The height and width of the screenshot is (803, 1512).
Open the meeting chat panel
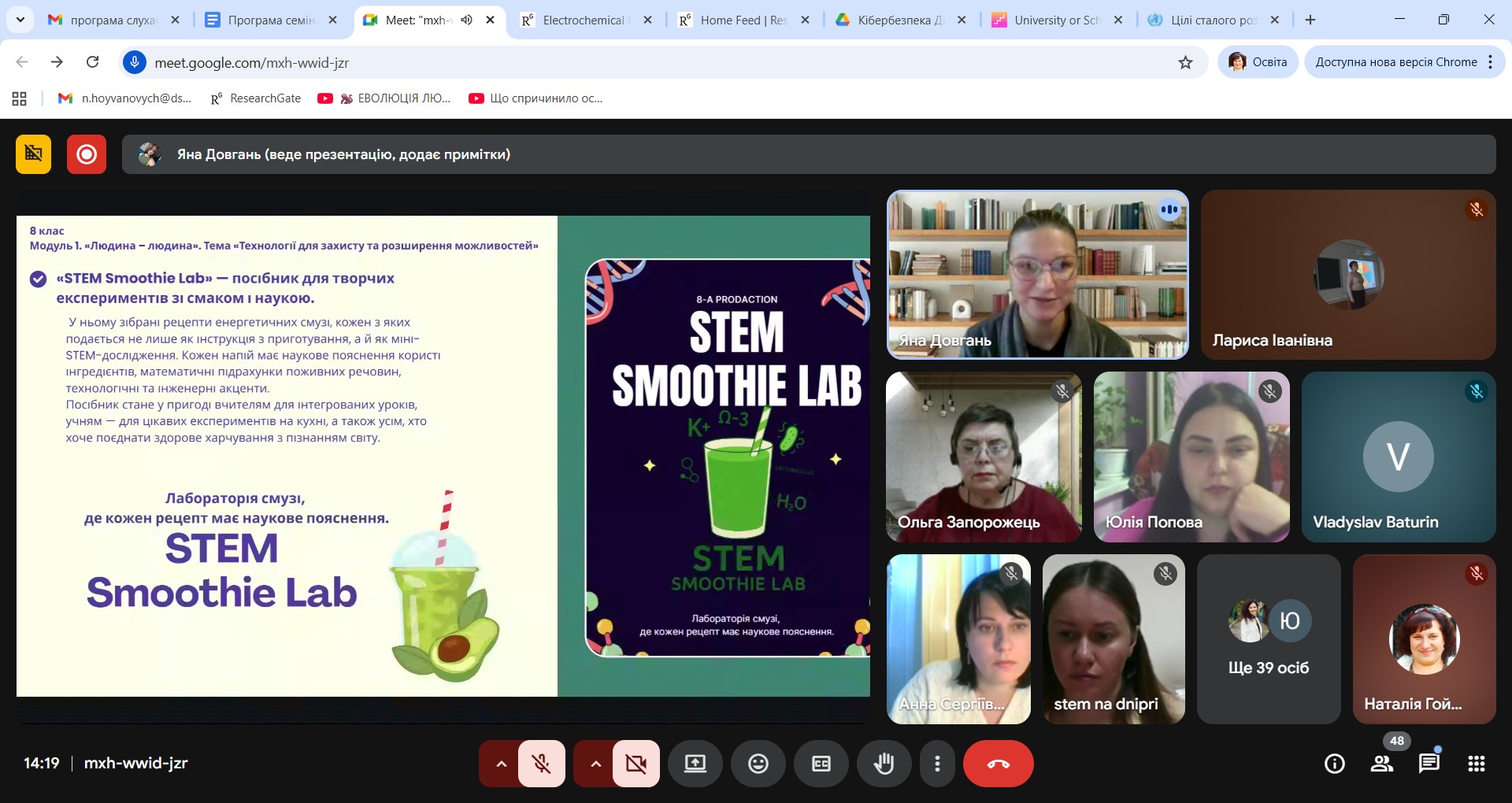tap(1429, 764)
